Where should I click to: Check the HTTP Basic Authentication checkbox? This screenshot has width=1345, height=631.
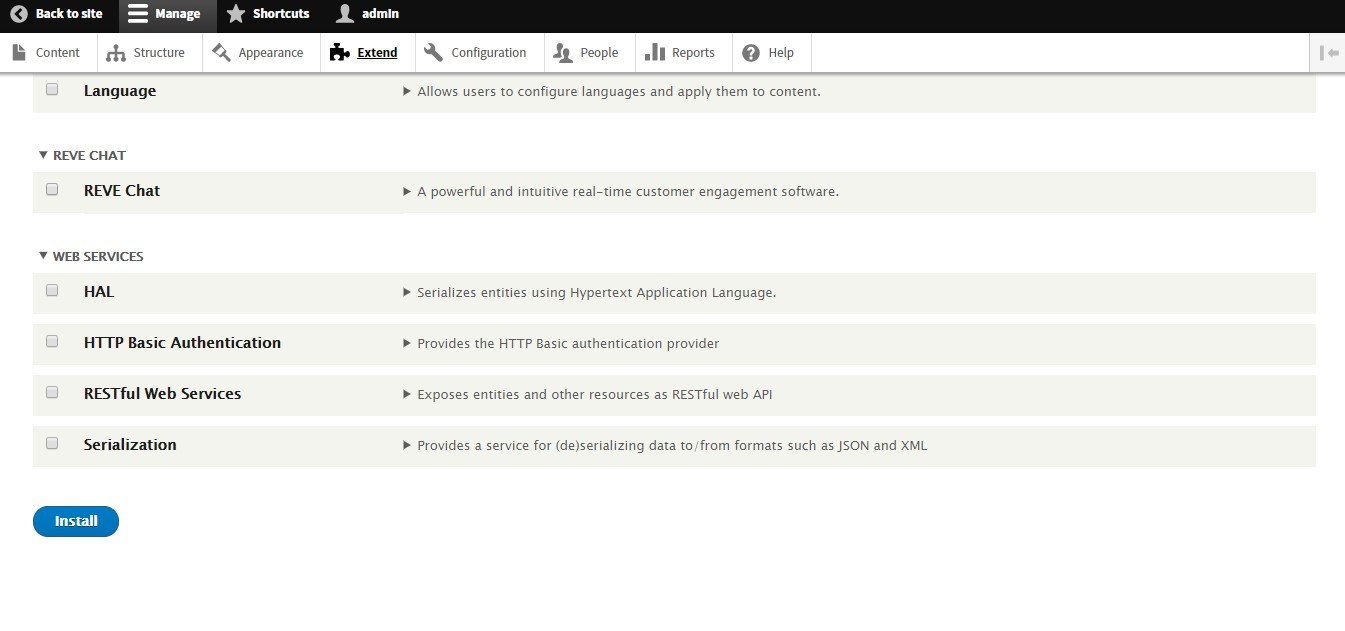(52, 341)
